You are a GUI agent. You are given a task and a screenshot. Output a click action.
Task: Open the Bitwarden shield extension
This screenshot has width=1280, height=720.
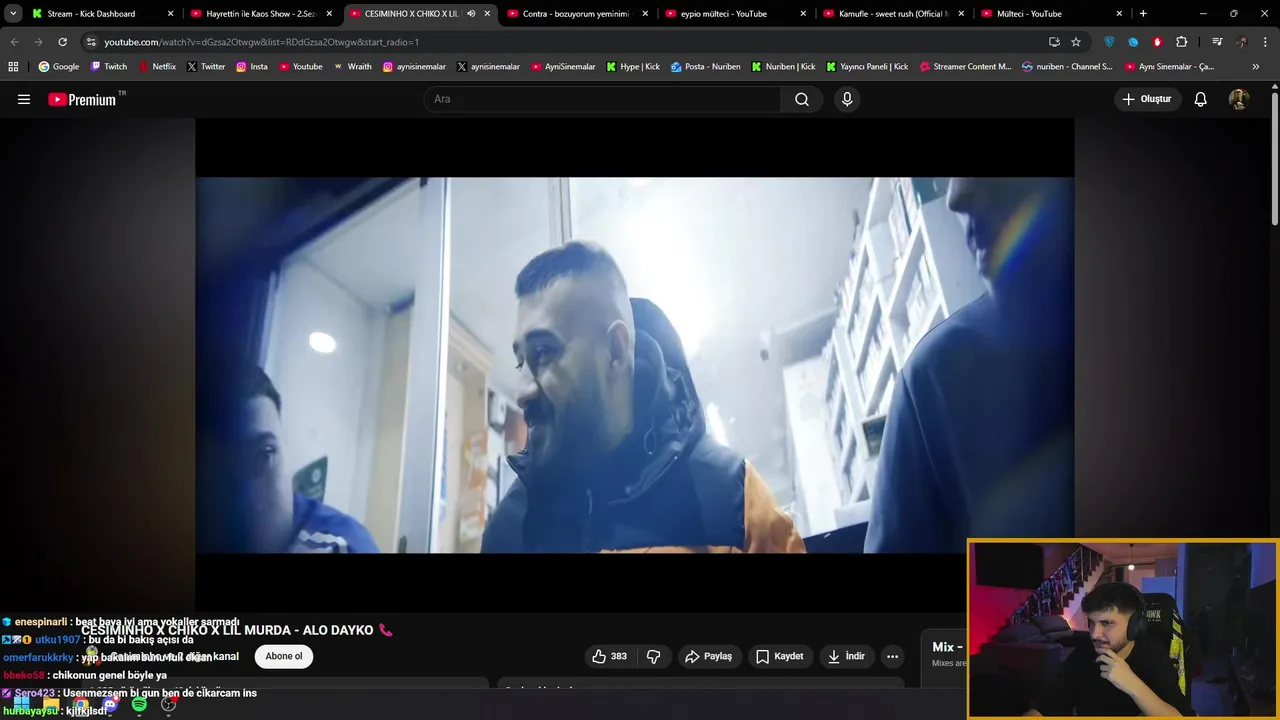[x=1109, y=42]
